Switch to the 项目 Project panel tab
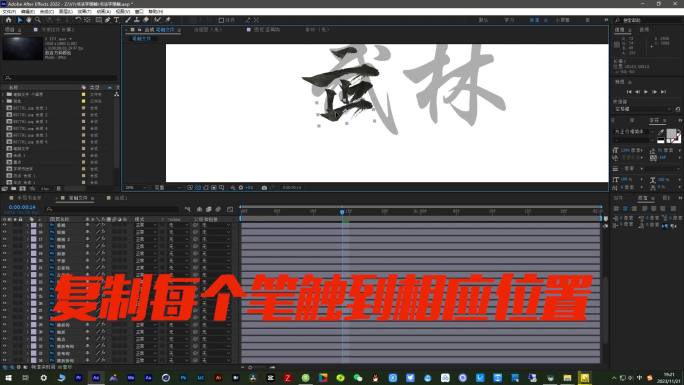Image resolution: width=684 pixels, height=385 pixels. click(x=10, y=30)
